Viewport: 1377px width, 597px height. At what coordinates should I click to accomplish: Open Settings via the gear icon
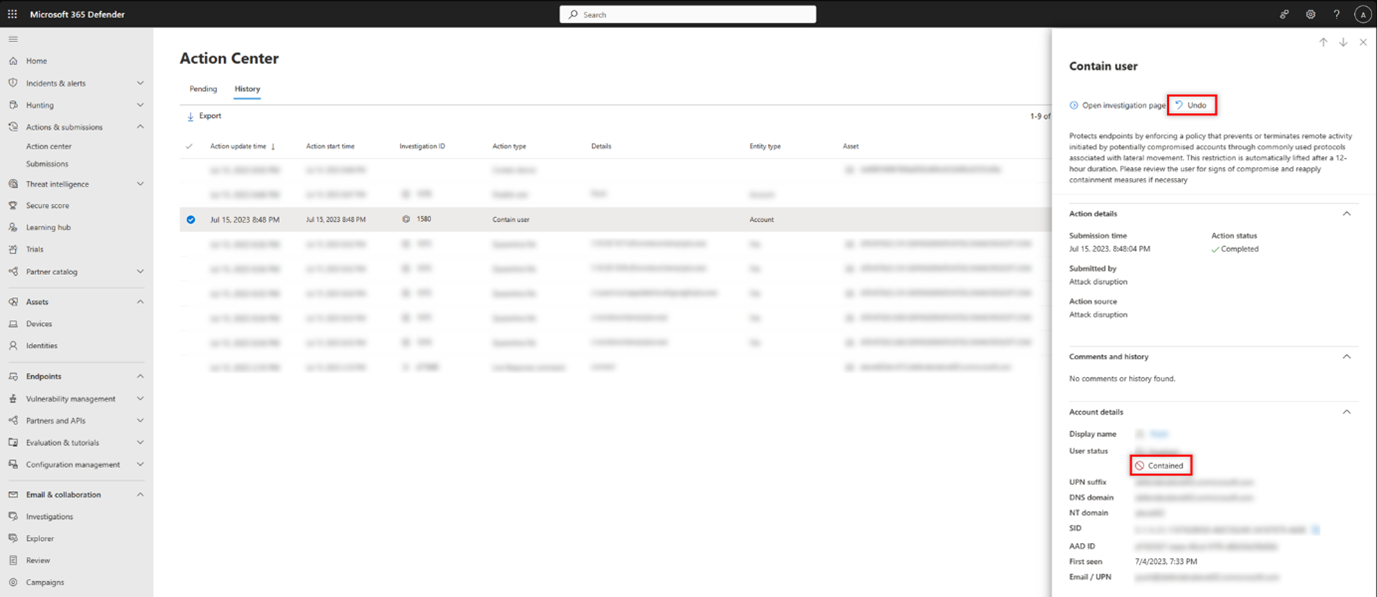click(1310, 14)
